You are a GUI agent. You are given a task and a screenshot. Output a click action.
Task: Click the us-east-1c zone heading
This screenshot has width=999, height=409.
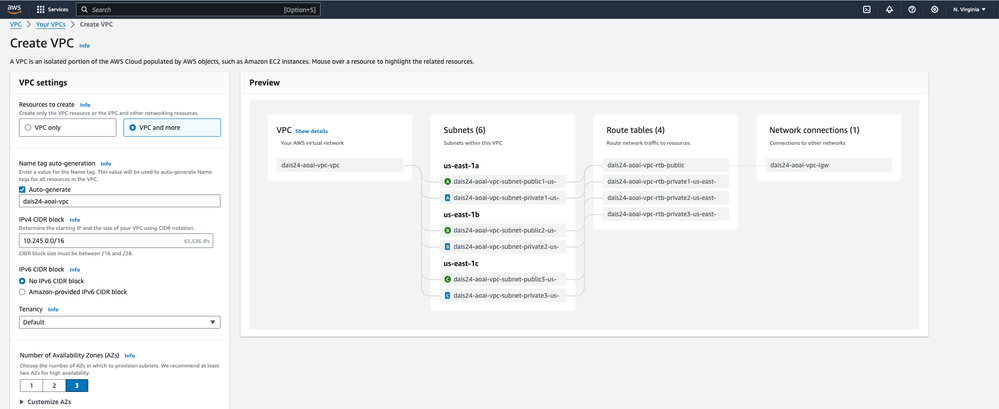click(x=461, y=263)
